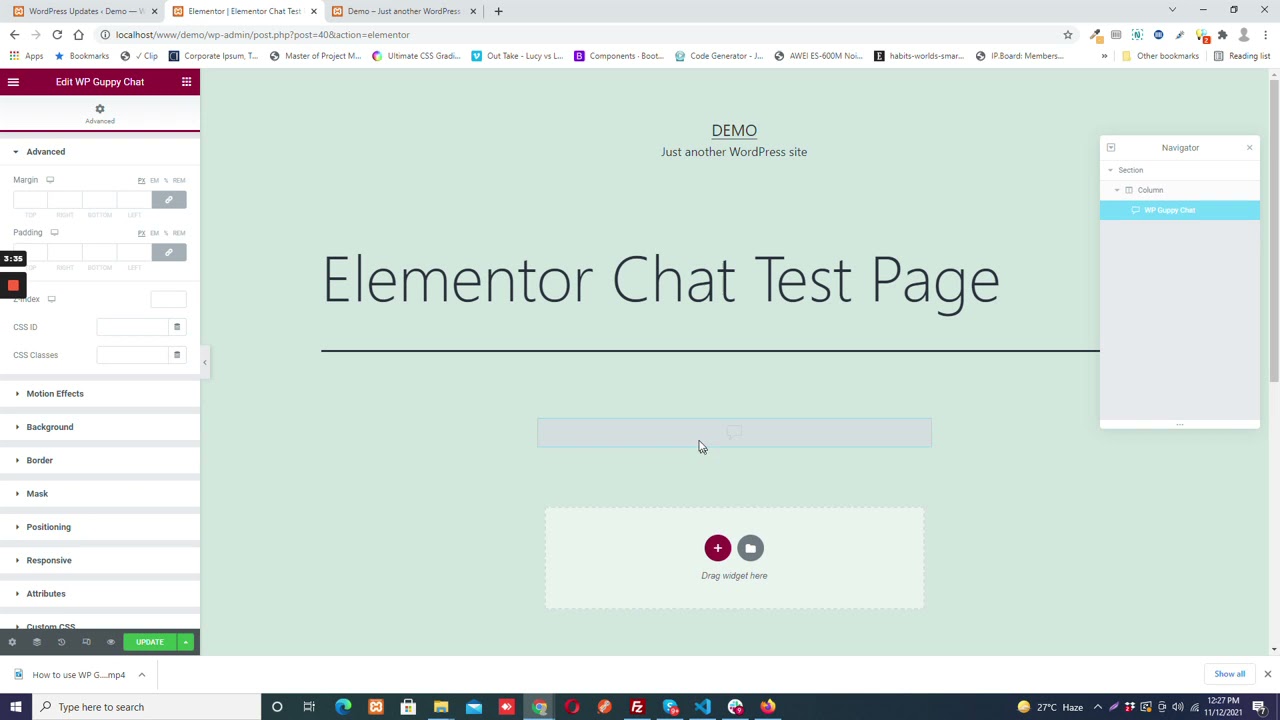Click the Padding responsive device icon
Image resolution: width=1280 pixels, height=720 pixels.
coord(54,232)
